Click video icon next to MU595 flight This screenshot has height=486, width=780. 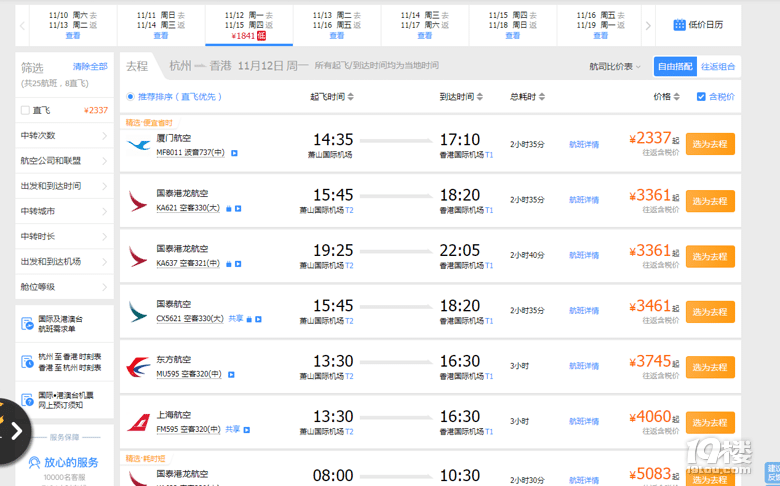click(x=231, y=374)
